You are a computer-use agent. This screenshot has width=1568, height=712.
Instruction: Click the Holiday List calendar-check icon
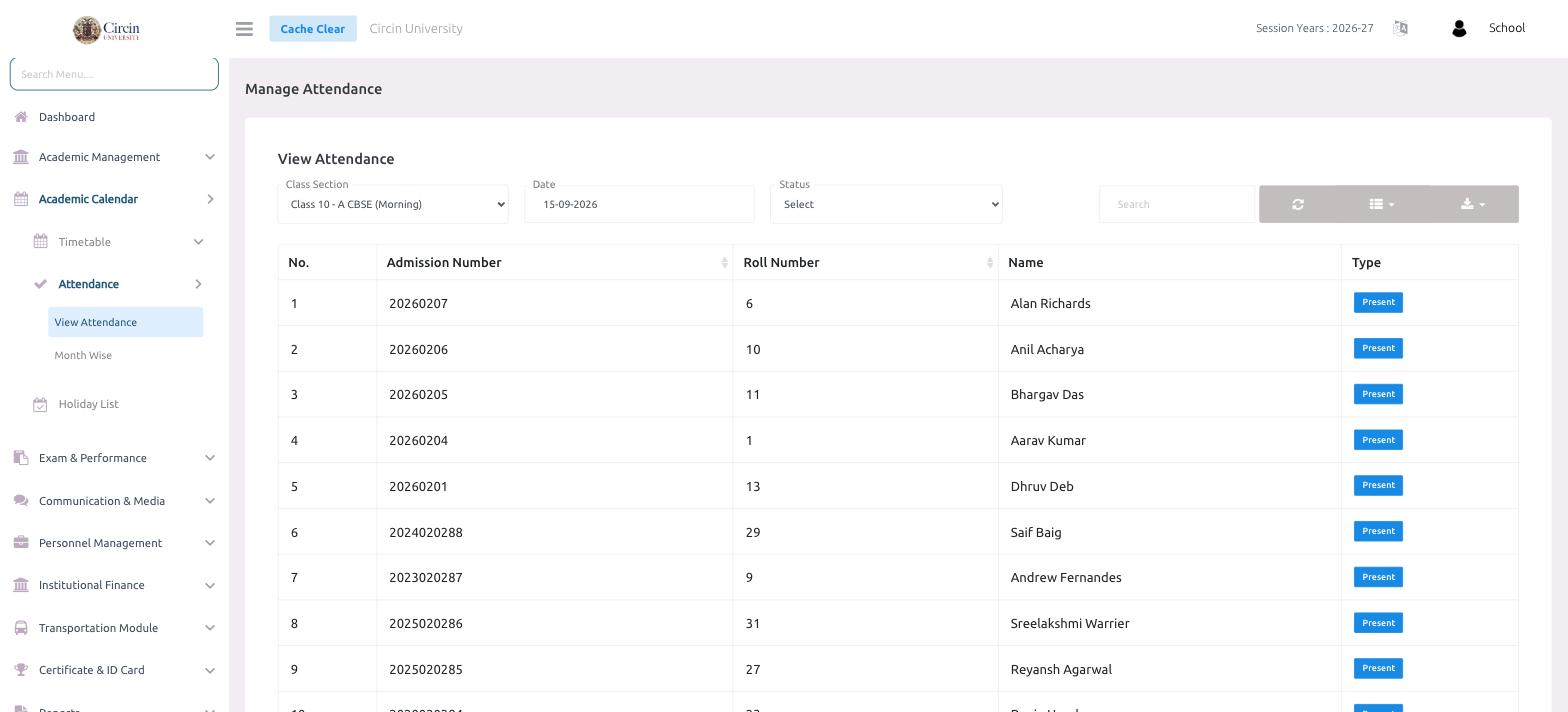click(x=40, y=404)
